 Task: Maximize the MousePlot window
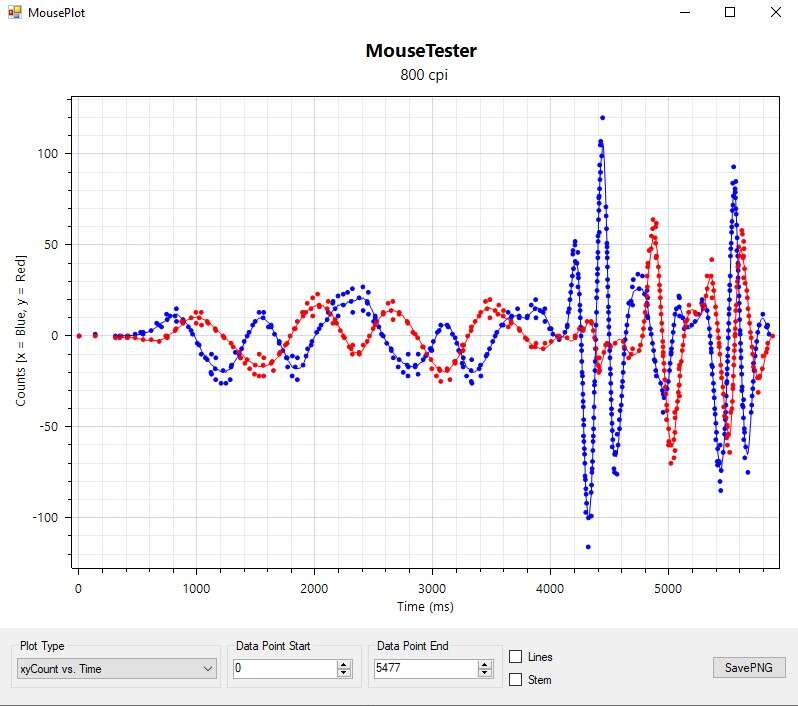pyautogui.click(x=730, y=13)
